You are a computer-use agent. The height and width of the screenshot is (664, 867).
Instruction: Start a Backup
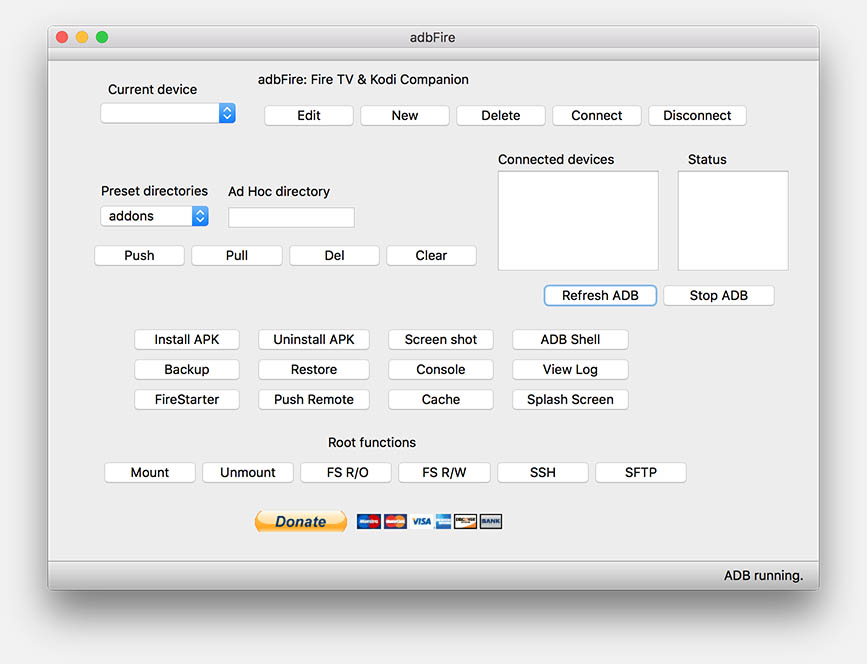click(x=187, y=369)
